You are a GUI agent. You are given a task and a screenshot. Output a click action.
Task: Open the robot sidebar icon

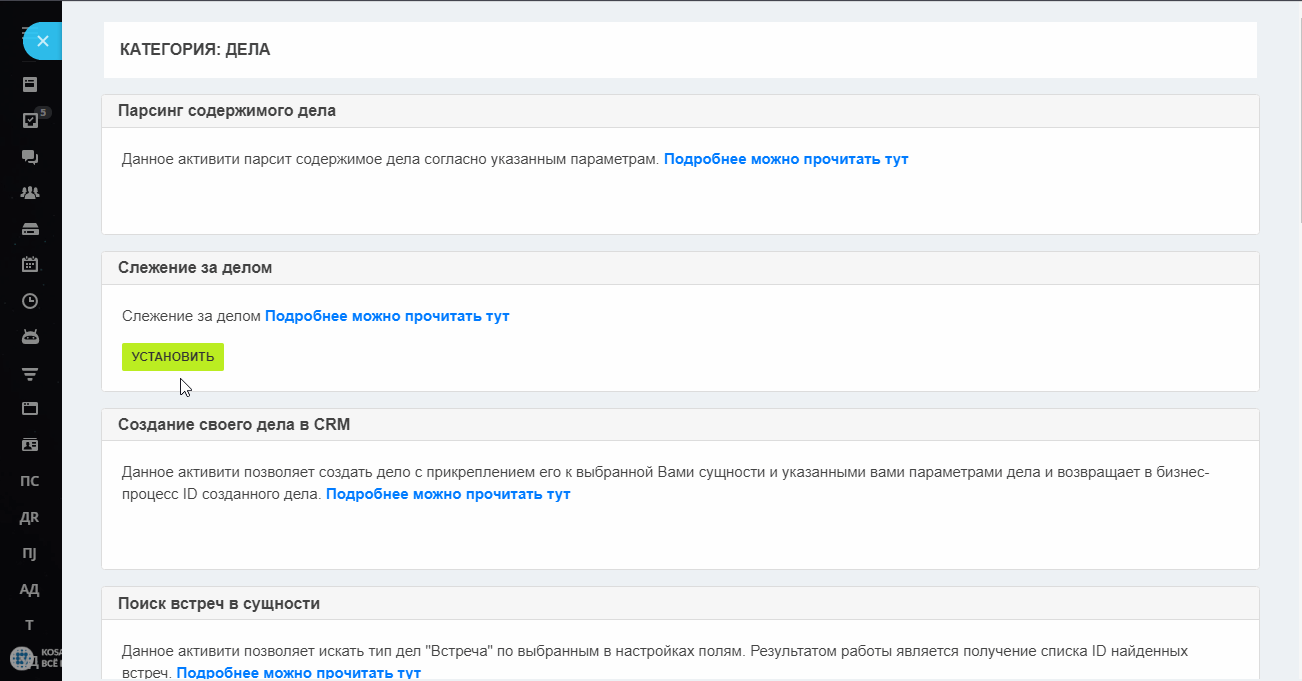coord(30,337)
